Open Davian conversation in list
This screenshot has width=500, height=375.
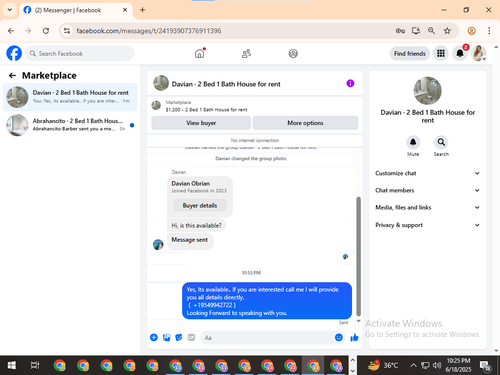coord(70,97)
